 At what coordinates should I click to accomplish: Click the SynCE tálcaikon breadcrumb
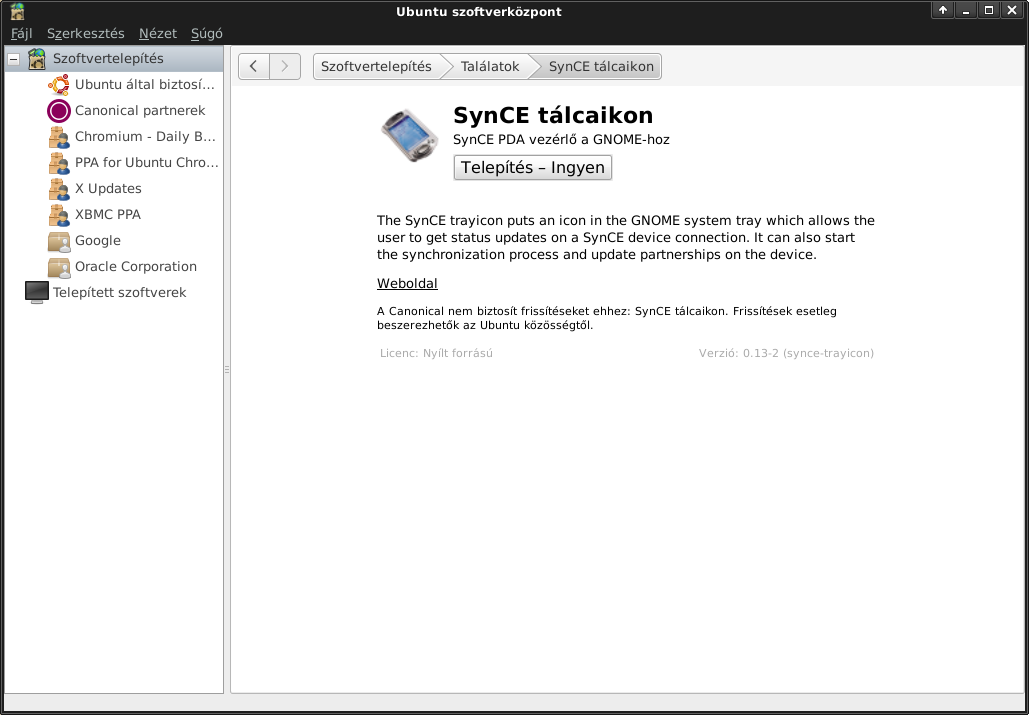601,66
